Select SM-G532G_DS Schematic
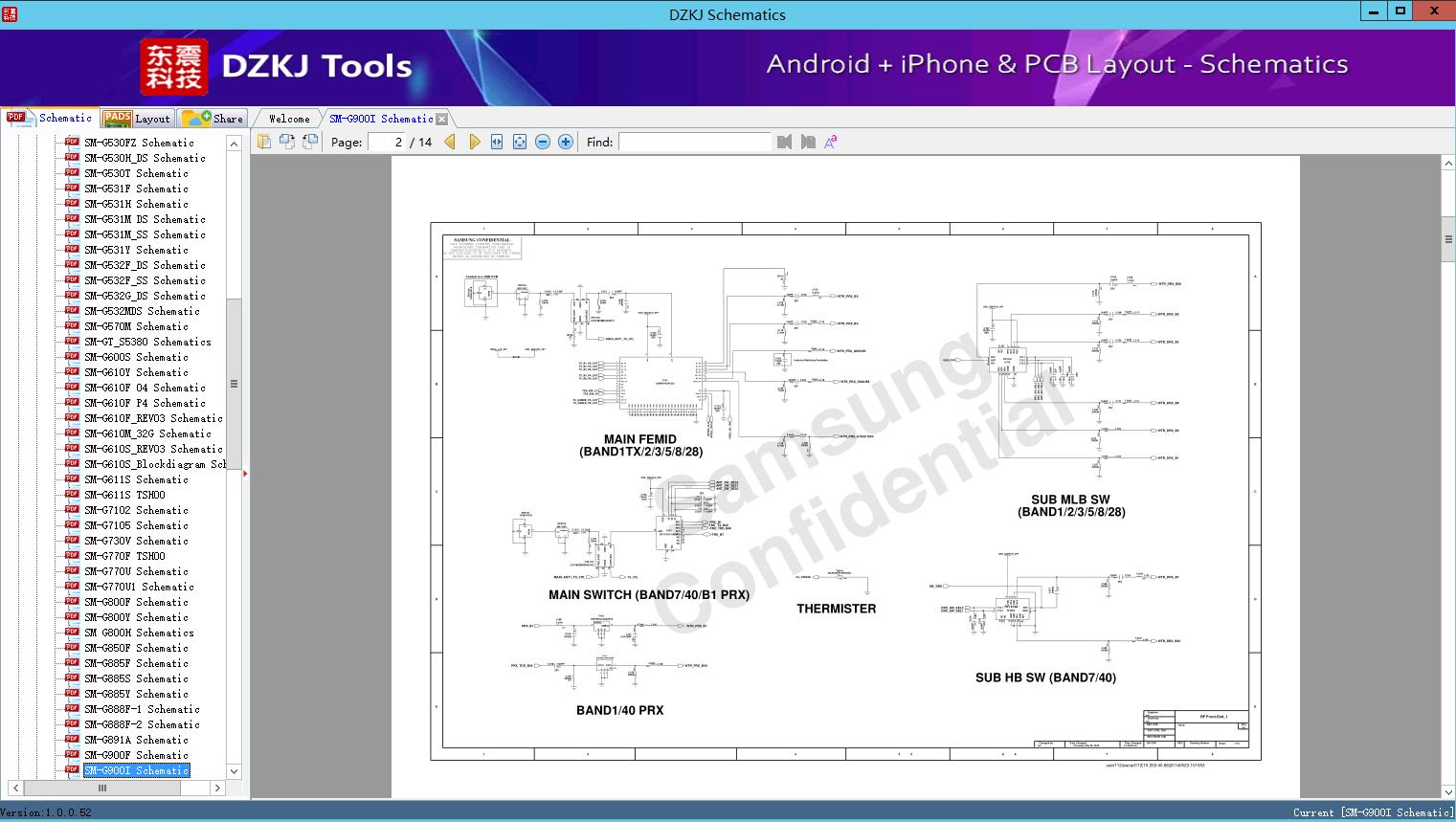The width and height of the screenshot is (1456, 822). (x=145, y=296)
